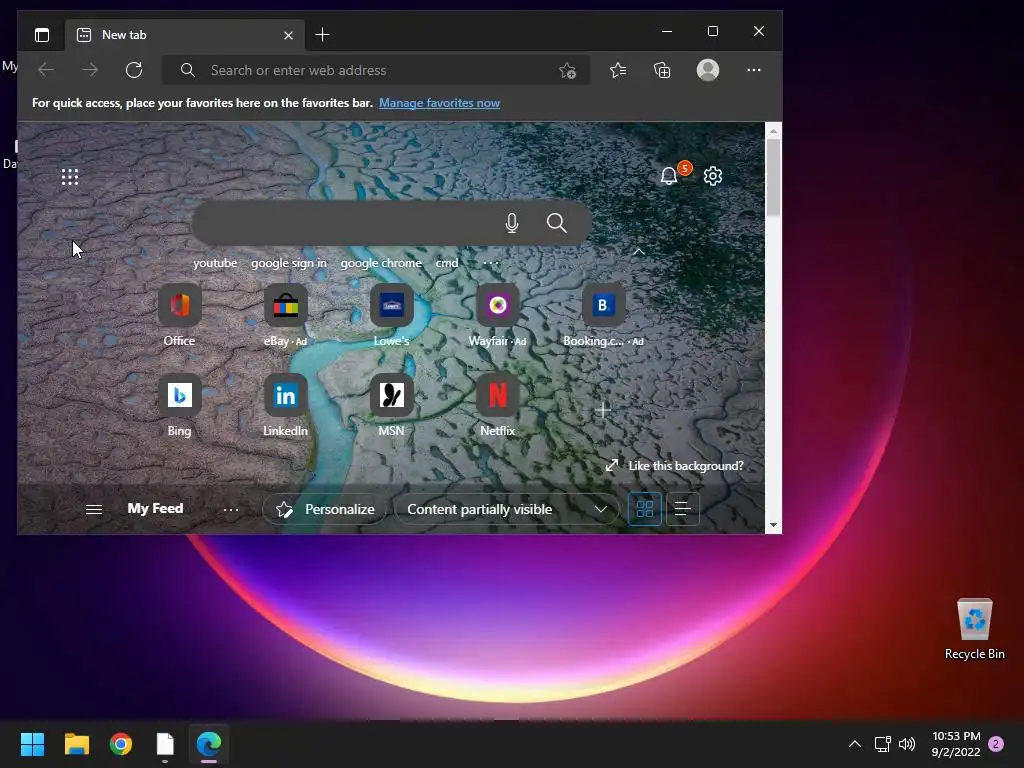Open the LinkedIn quick link
Image resolution: width=1024 pixels, height=768 pixels.
point(285,406)
